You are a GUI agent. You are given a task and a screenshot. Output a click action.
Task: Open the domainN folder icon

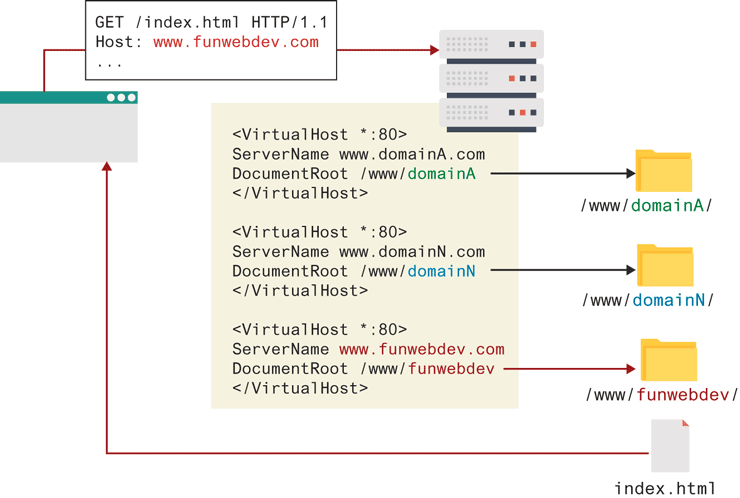coord(665,265)
